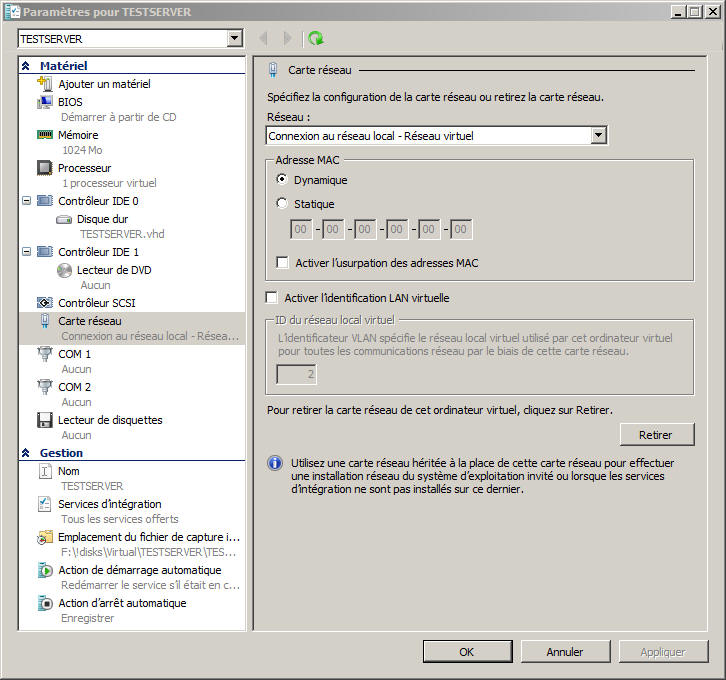726x680 pixels.
Task: Open the Réseau connection dropdown
Action: [x=598, y=136]
